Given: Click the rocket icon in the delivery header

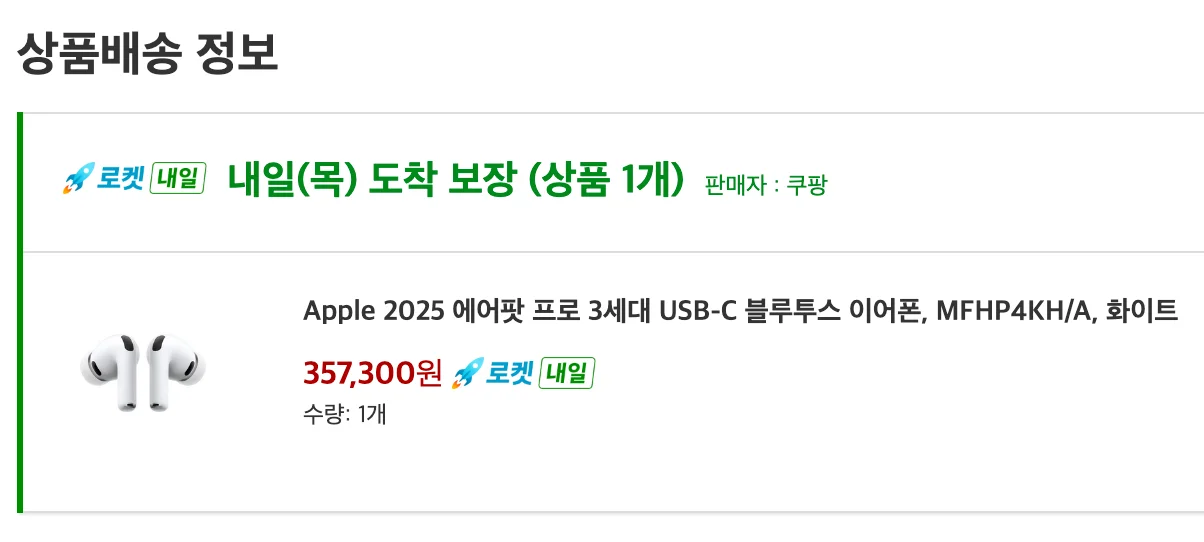Looking at the screenshot, I should tap(78, 181).
